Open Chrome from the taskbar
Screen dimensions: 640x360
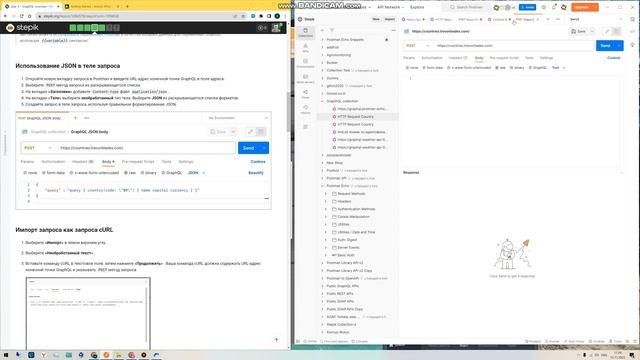click(x=94, y=355)
